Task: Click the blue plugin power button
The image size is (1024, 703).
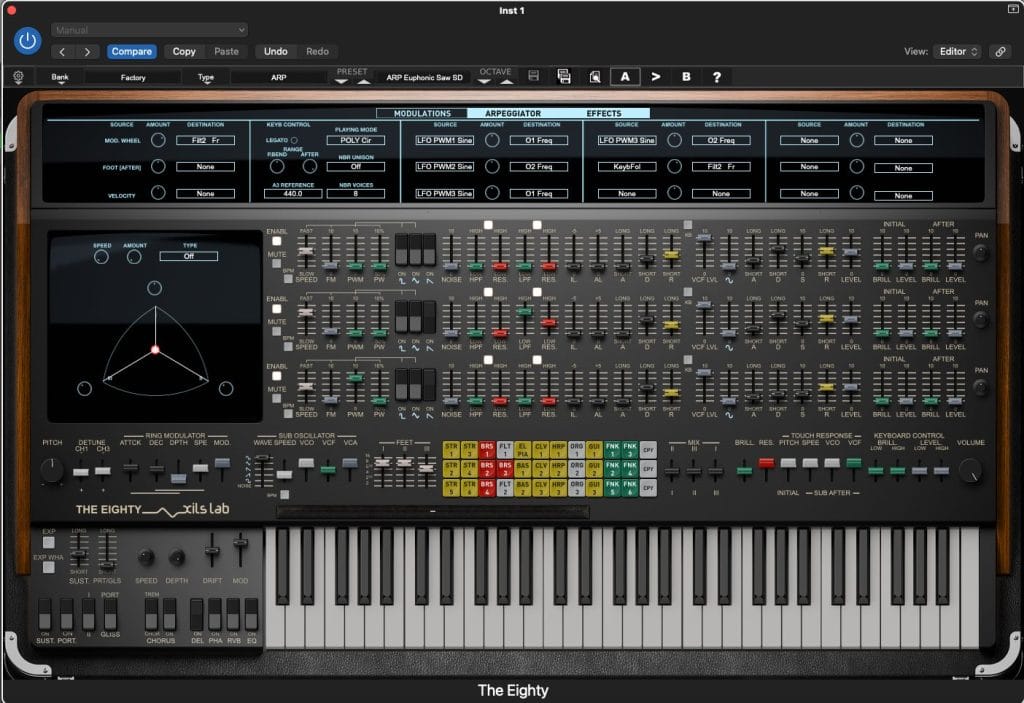Action: pyautogui.click(x=26, y=41)
